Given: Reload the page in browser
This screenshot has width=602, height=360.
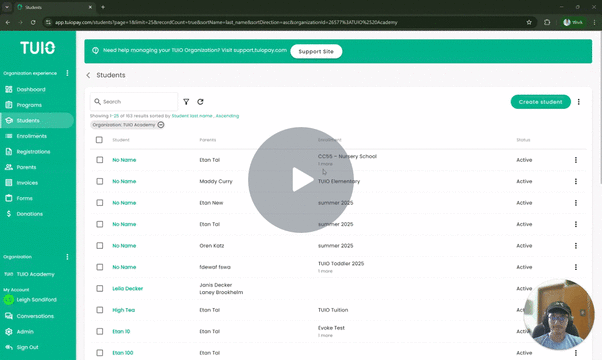Looking at the screenshot, I should point(33,22).
